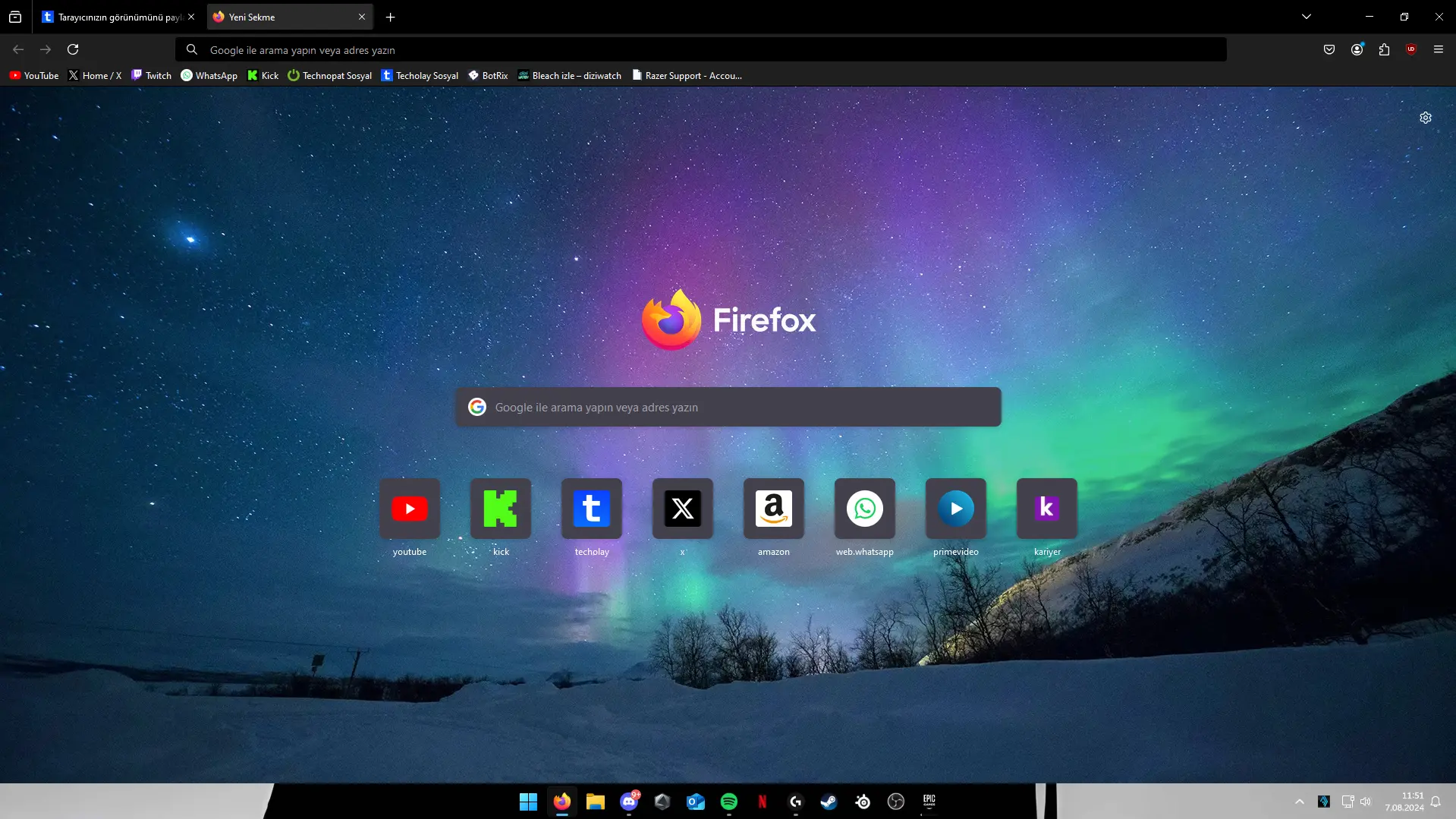Open the Bleach izle – diziwatch bookmark
This screenshot has height=819, width=1456.
tap(569, 75)
